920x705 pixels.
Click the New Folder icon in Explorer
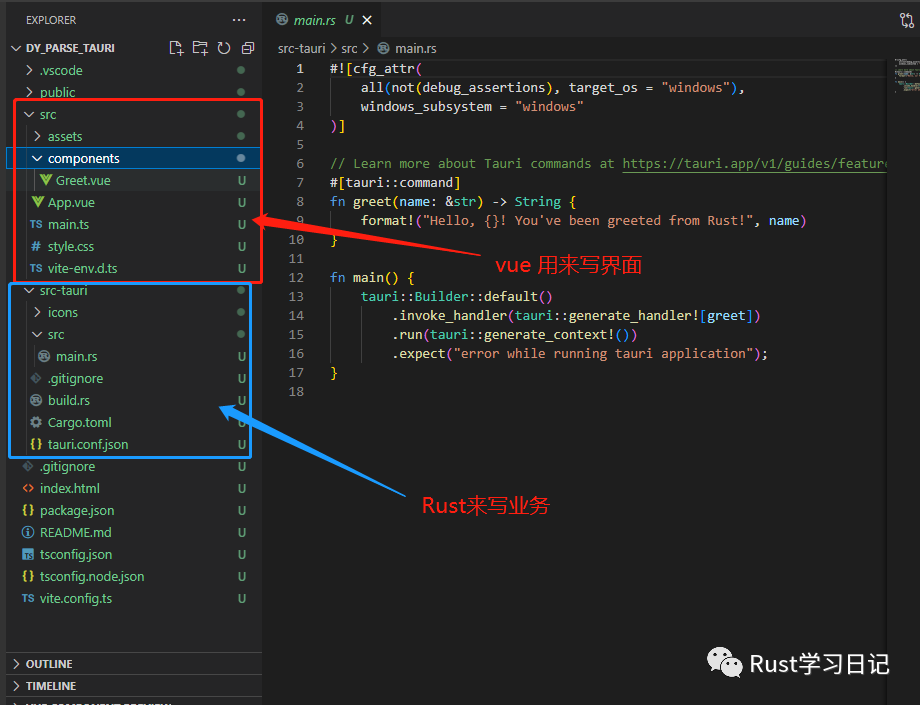(x=199, y=47)
